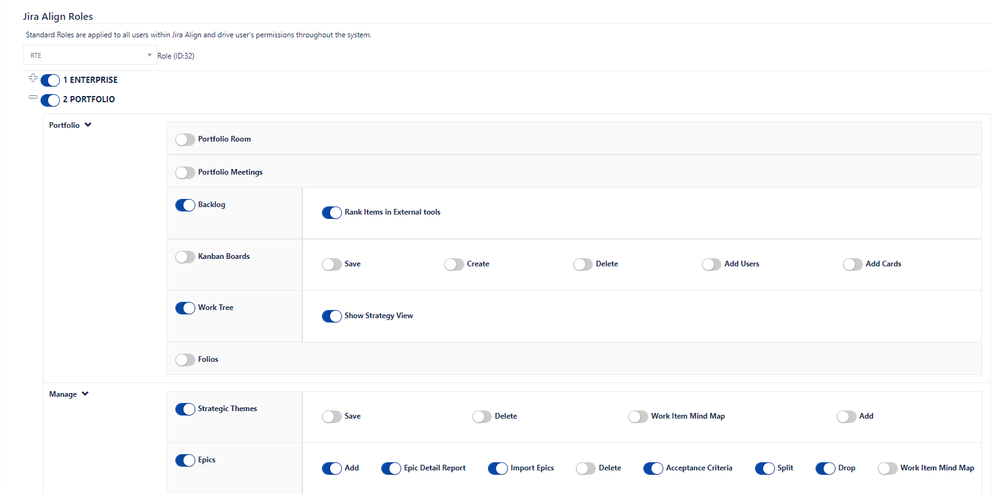
Task: Click the Standard Roles description text
Action: [x=198, y=35]
